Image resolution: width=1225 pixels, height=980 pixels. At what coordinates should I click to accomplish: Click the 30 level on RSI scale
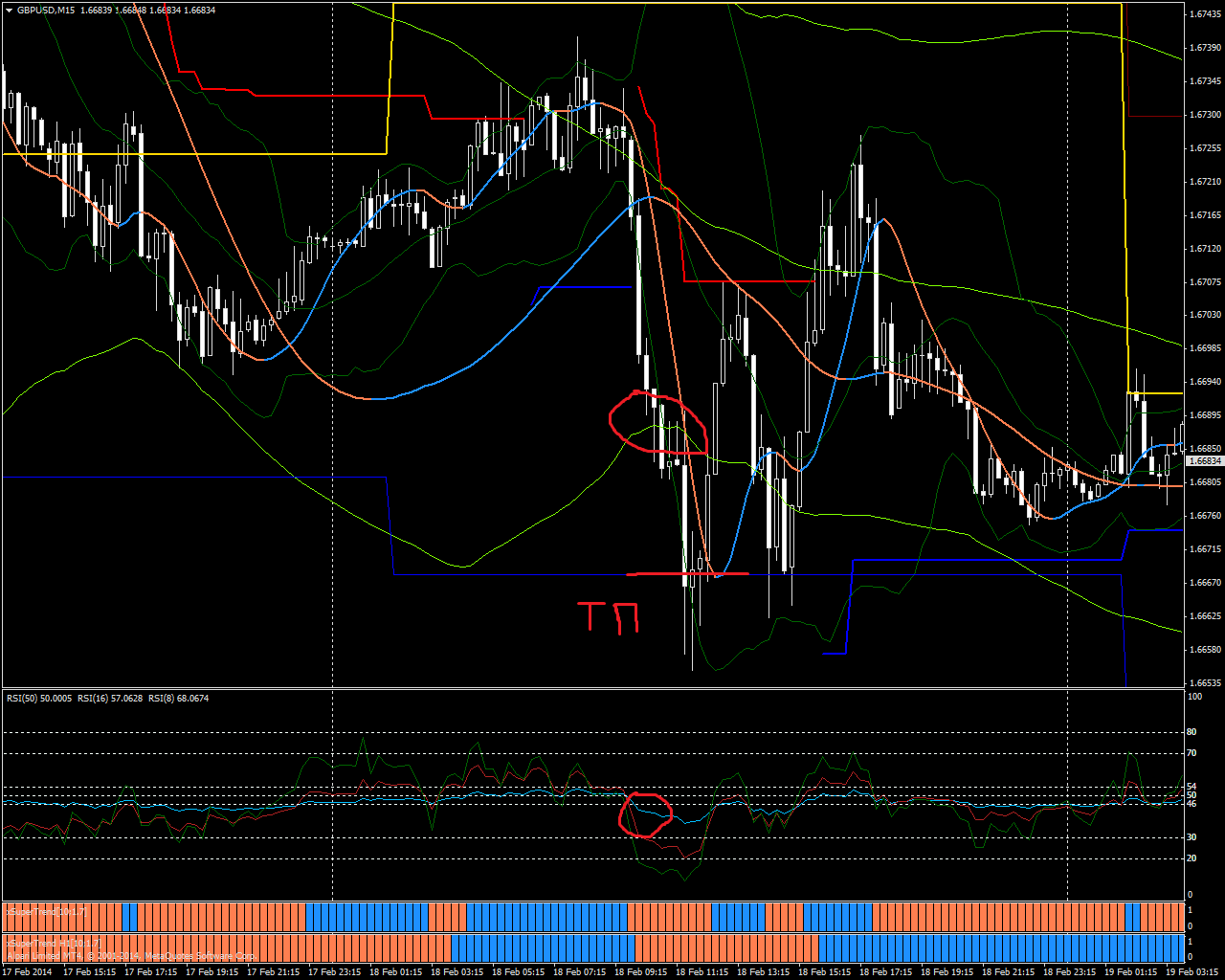click(x=1192, y=837)
